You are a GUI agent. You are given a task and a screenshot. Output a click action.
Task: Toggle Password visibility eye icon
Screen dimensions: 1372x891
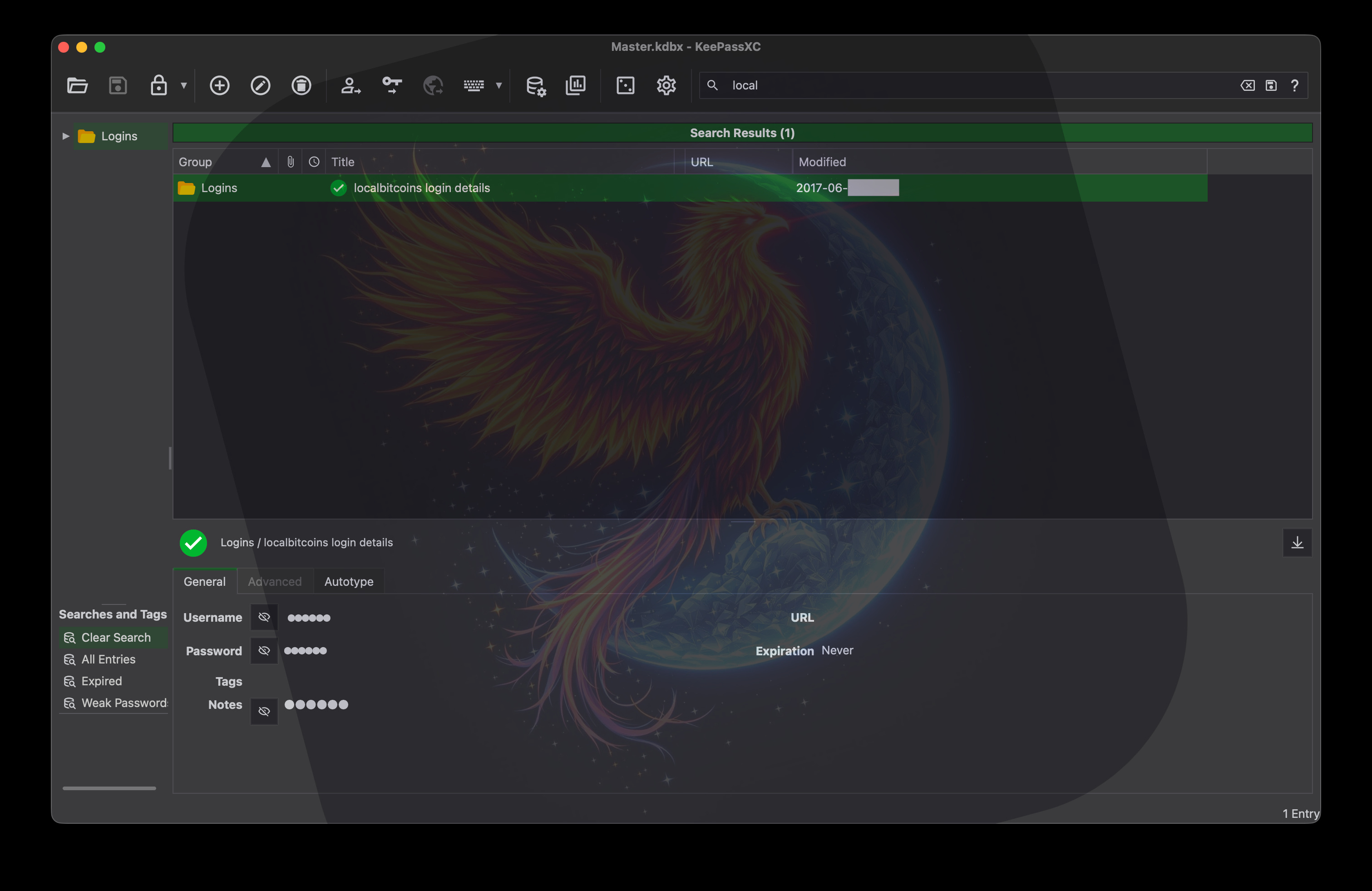point(264,650)
